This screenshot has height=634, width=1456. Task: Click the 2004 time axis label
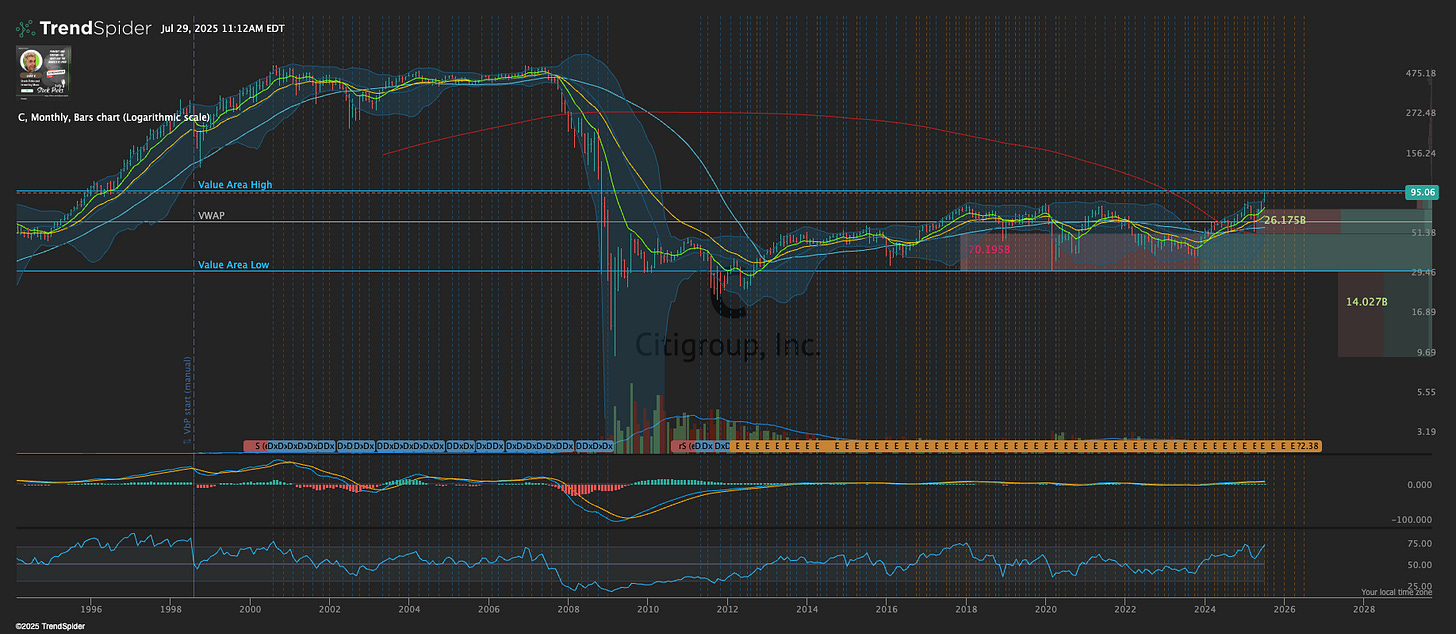409,608
